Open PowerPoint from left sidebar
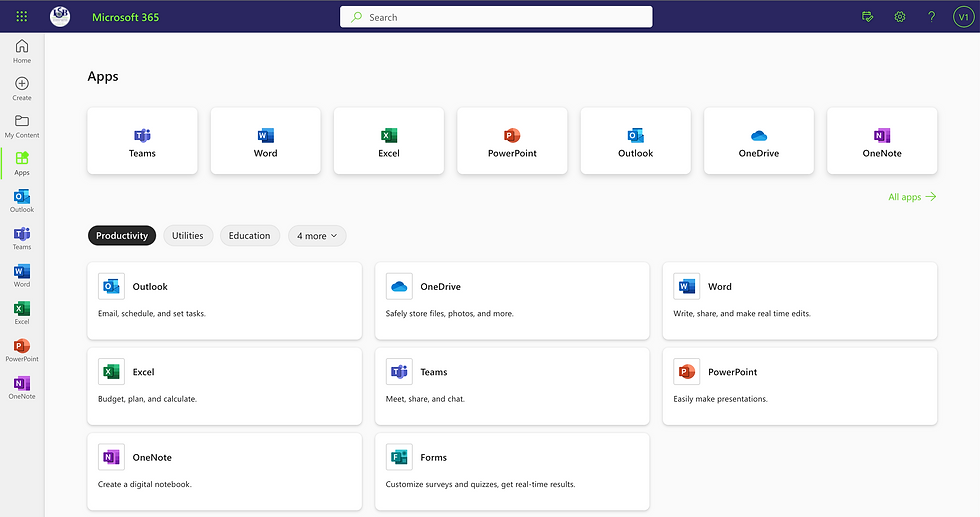 (22, 350)
